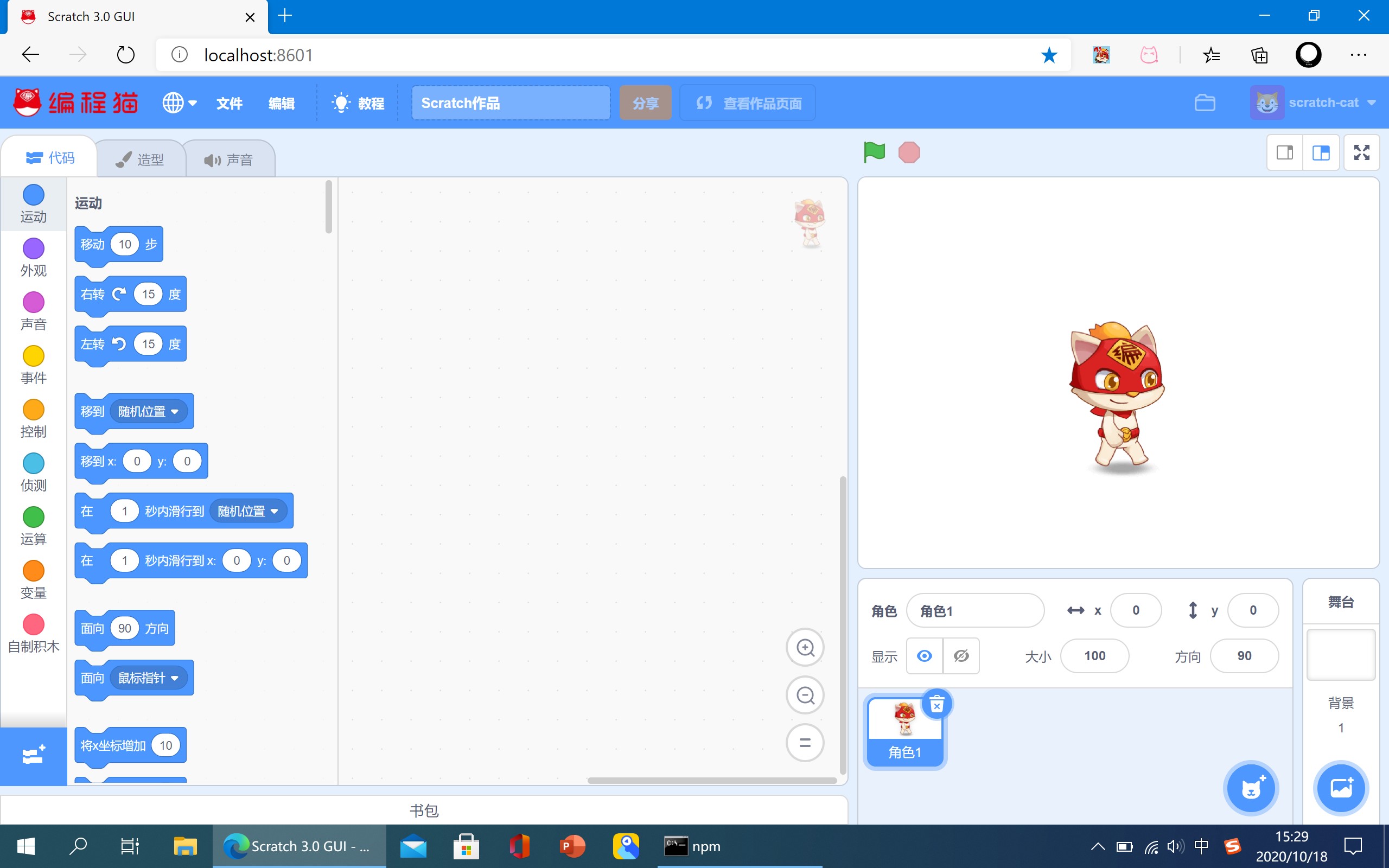Open my projects folder icon
Screen dimensions: 1389x868
point(1205,103)
